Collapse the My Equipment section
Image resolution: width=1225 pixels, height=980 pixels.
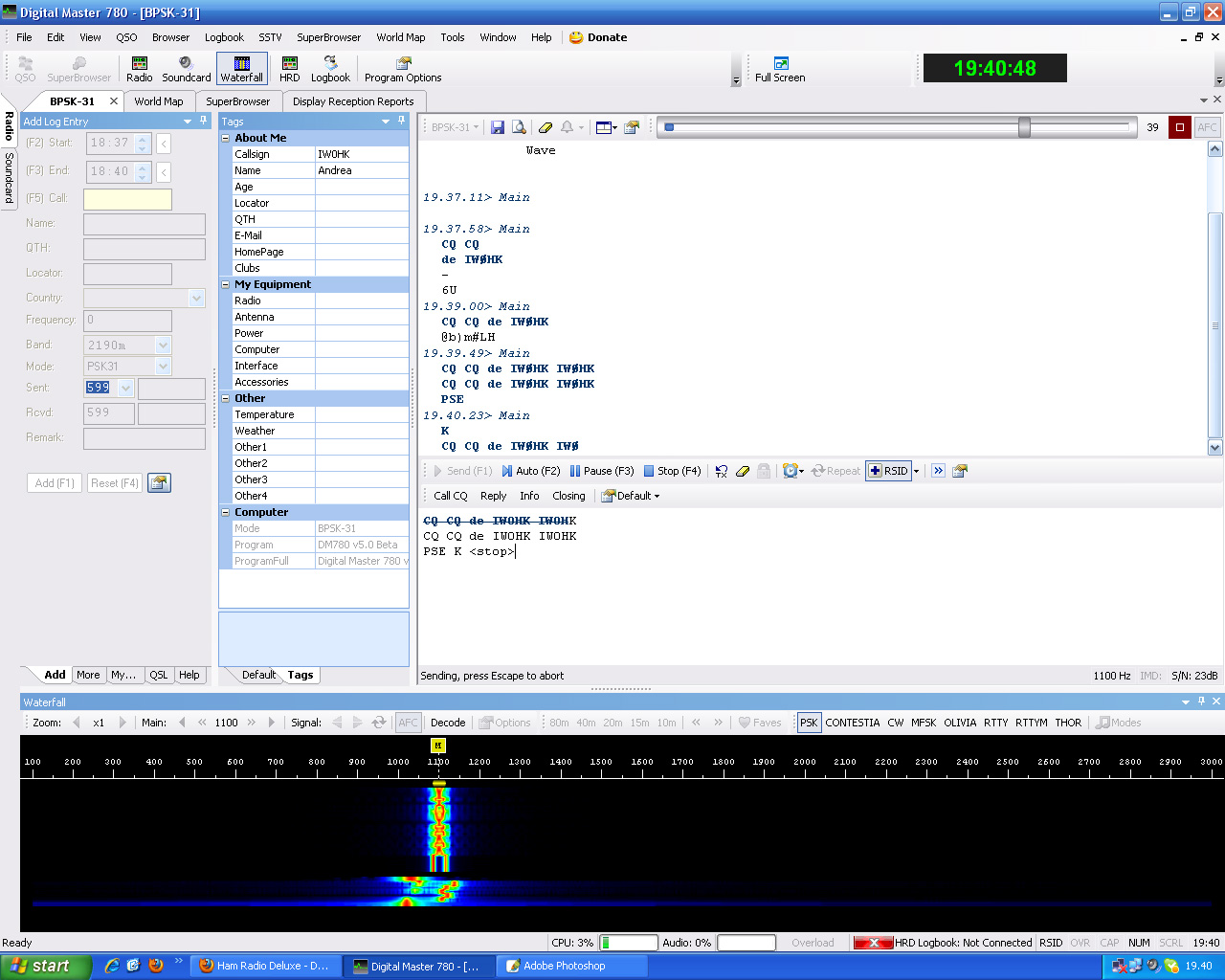point(226,284)
